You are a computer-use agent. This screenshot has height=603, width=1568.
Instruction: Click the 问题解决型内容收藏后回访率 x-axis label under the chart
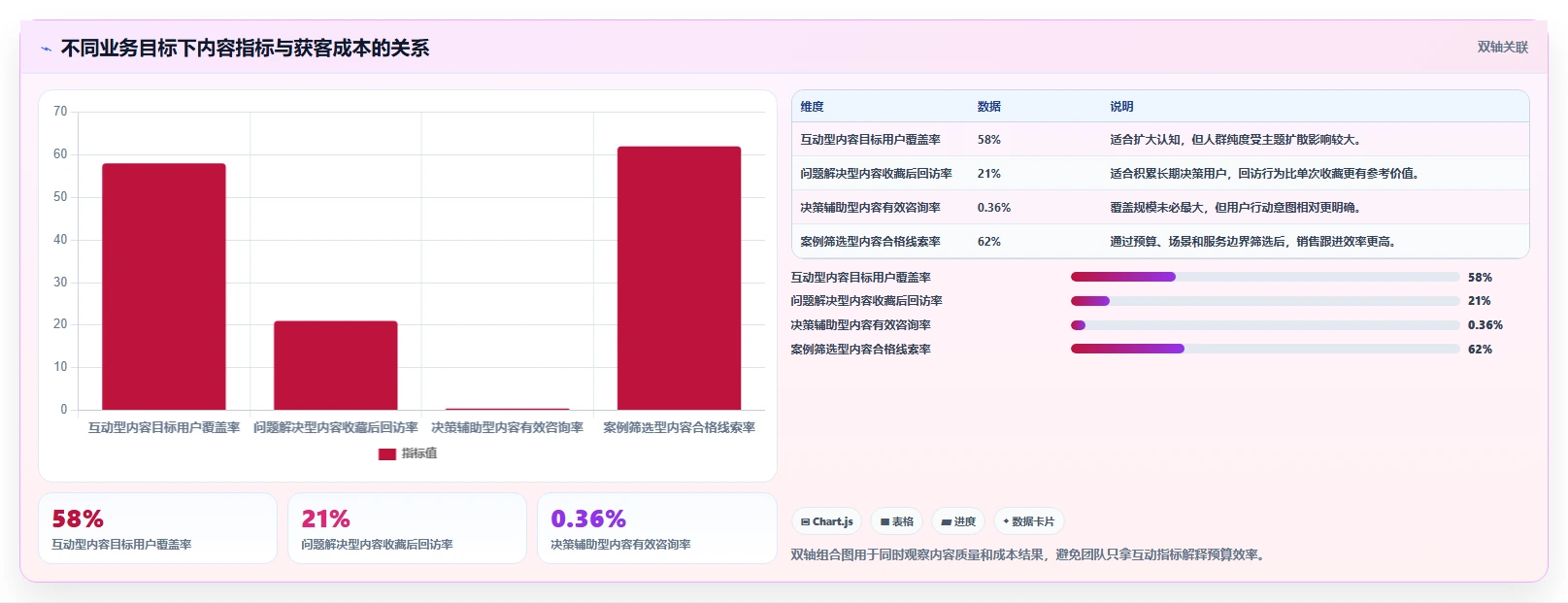336,428
